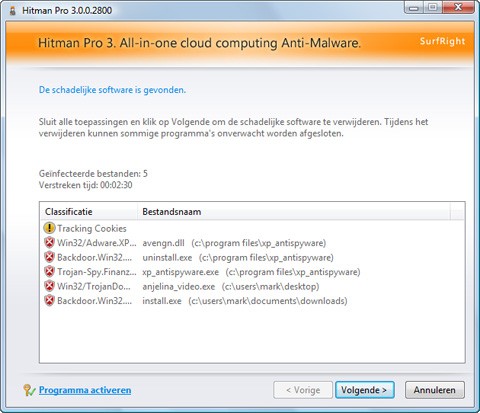Click the red shield icon beside install.exe row
This screenshot has height=413, width=480.
coord(49,301)
